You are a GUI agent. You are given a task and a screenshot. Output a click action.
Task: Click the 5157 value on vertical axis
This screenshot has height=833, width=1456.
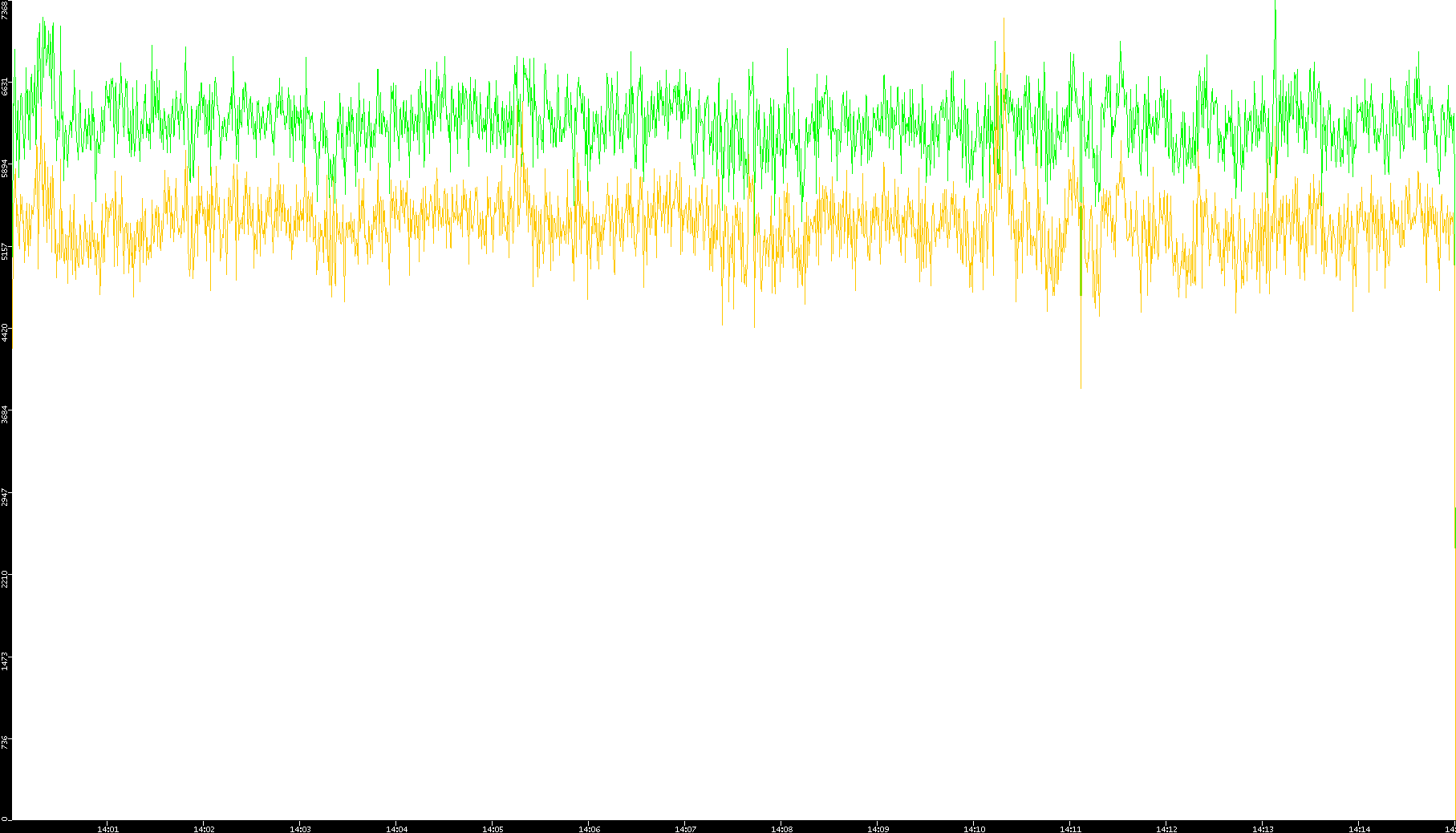[x=6, y=250]
